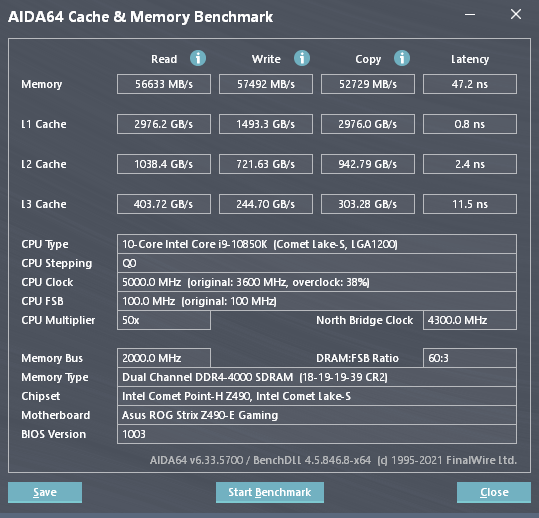Click the Write info icon
The height and width of the screenshot is (518, 539).
302,58
